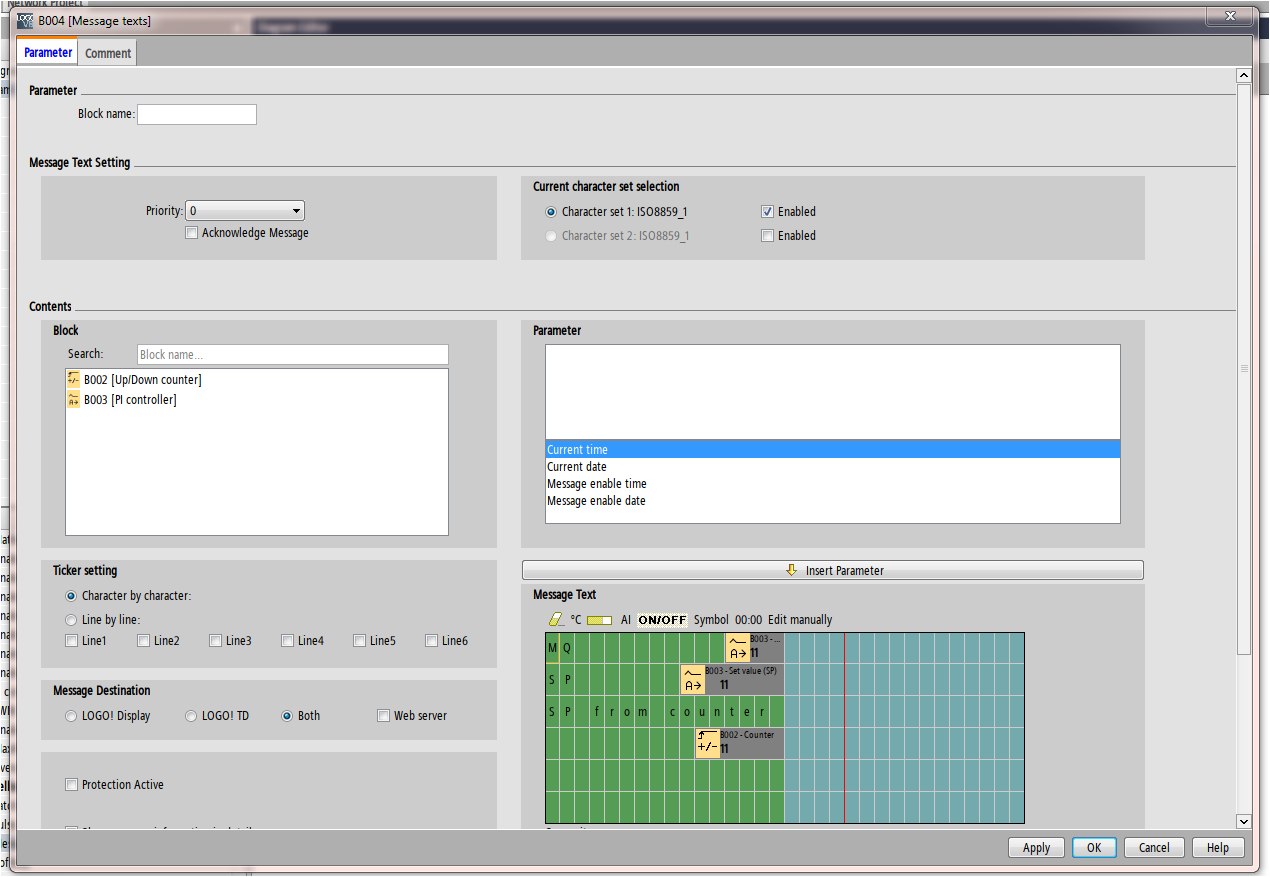Image resolution: width=1270 pixels, height=877 pixels.
Task: Click the B003 Set value (SP) block icon
Action: [x=692, y=680]
